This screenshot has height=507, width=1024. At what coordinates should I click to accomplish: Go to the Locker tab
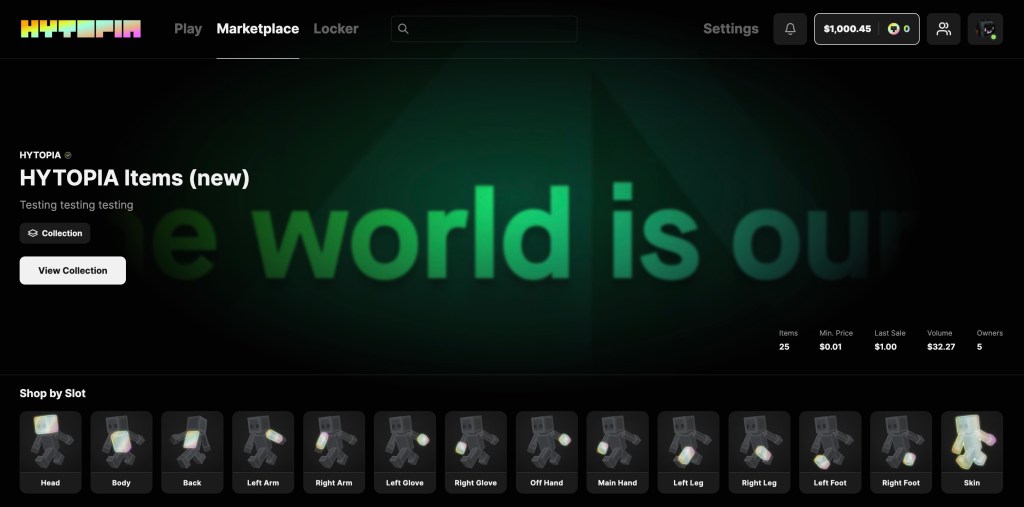(336, 29)
